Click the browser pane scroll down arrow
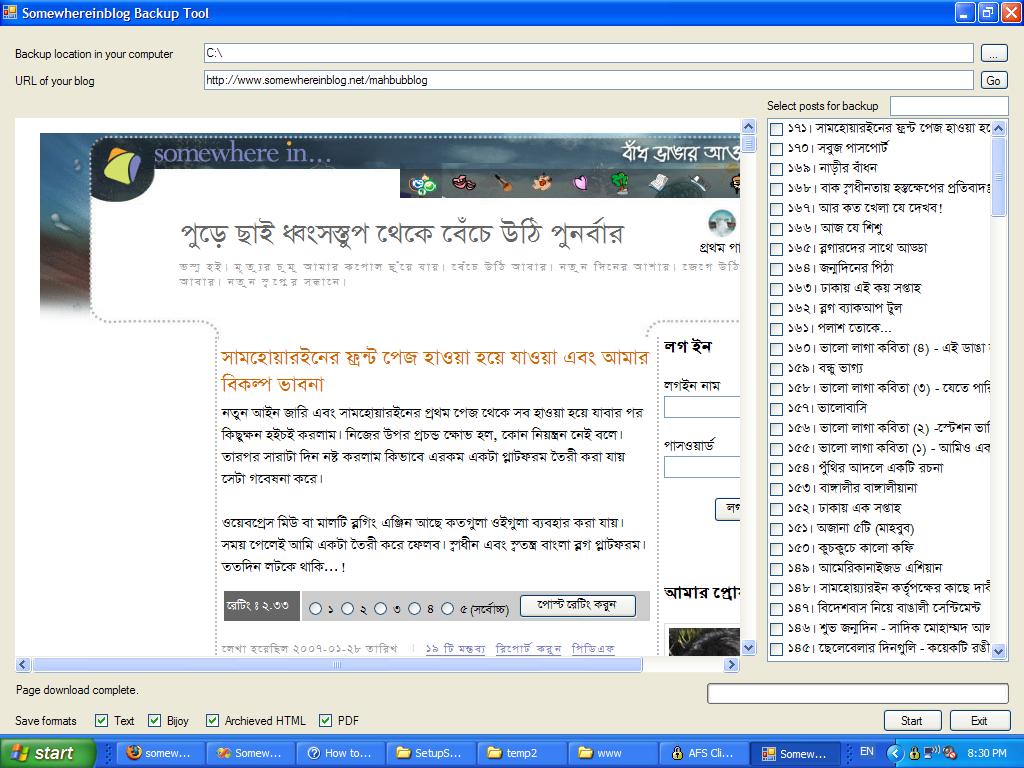1024x768 pixels. (x=748, y=648)
